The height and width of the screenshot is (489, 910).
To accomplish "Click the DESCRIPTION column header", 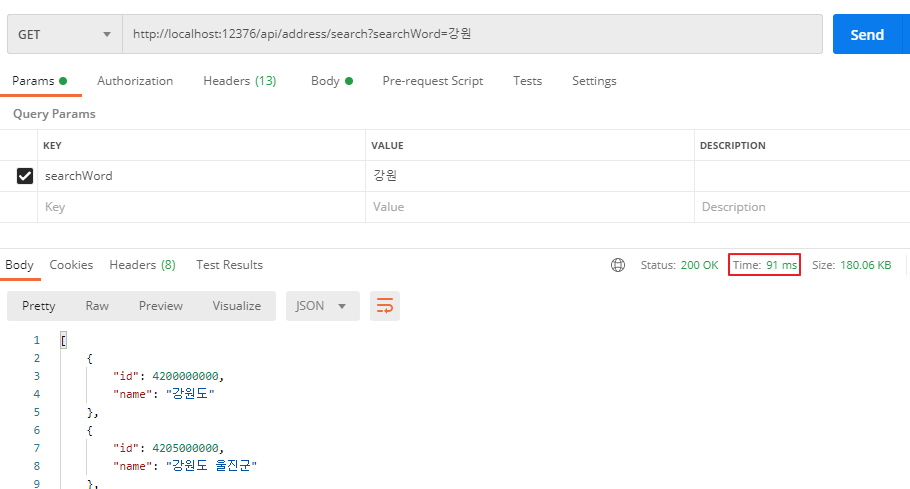I will coord(732,146).
